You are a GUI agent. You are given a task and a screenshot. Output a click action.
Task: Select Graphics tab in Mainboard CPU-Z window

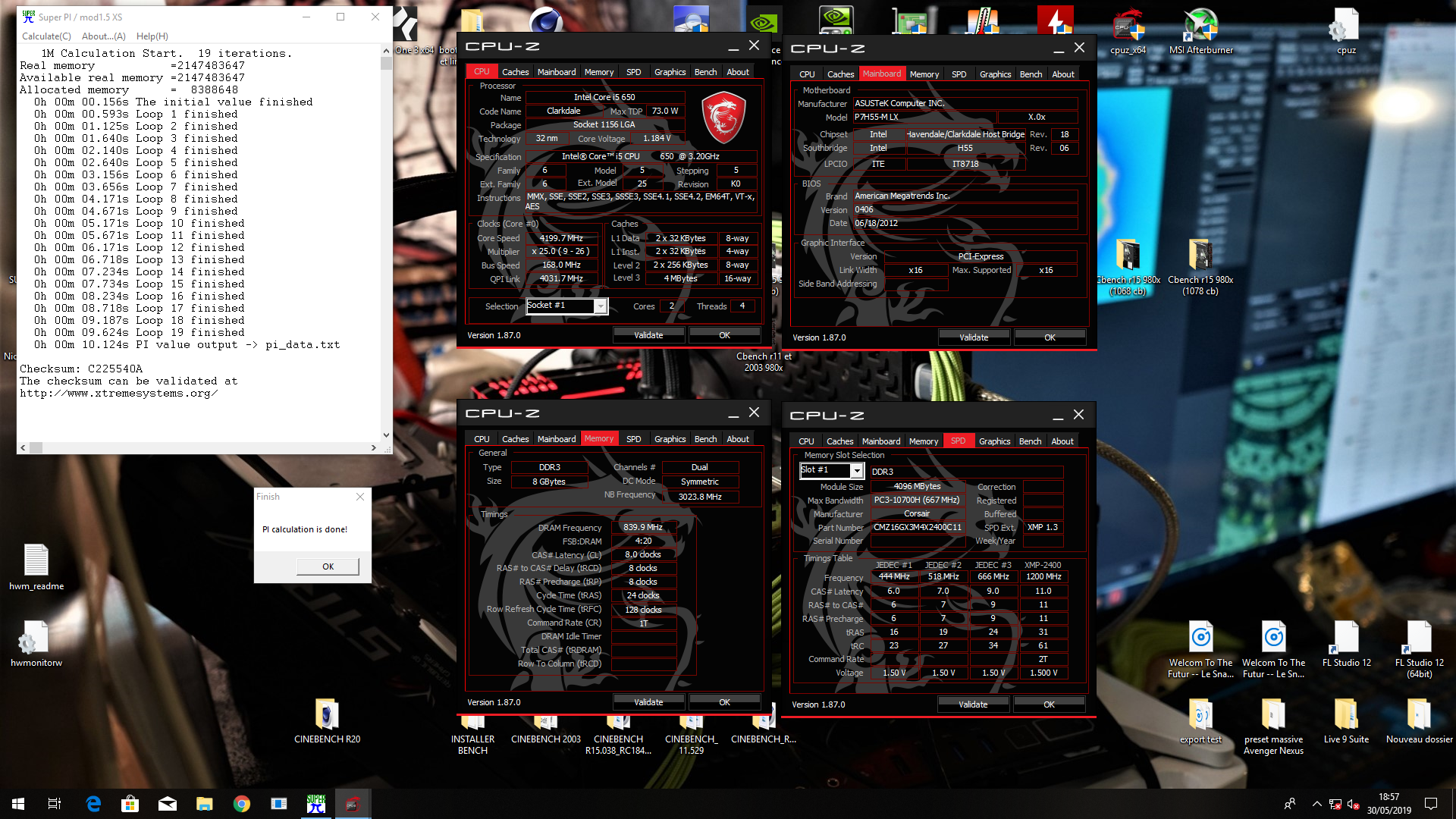pos(995,74)
